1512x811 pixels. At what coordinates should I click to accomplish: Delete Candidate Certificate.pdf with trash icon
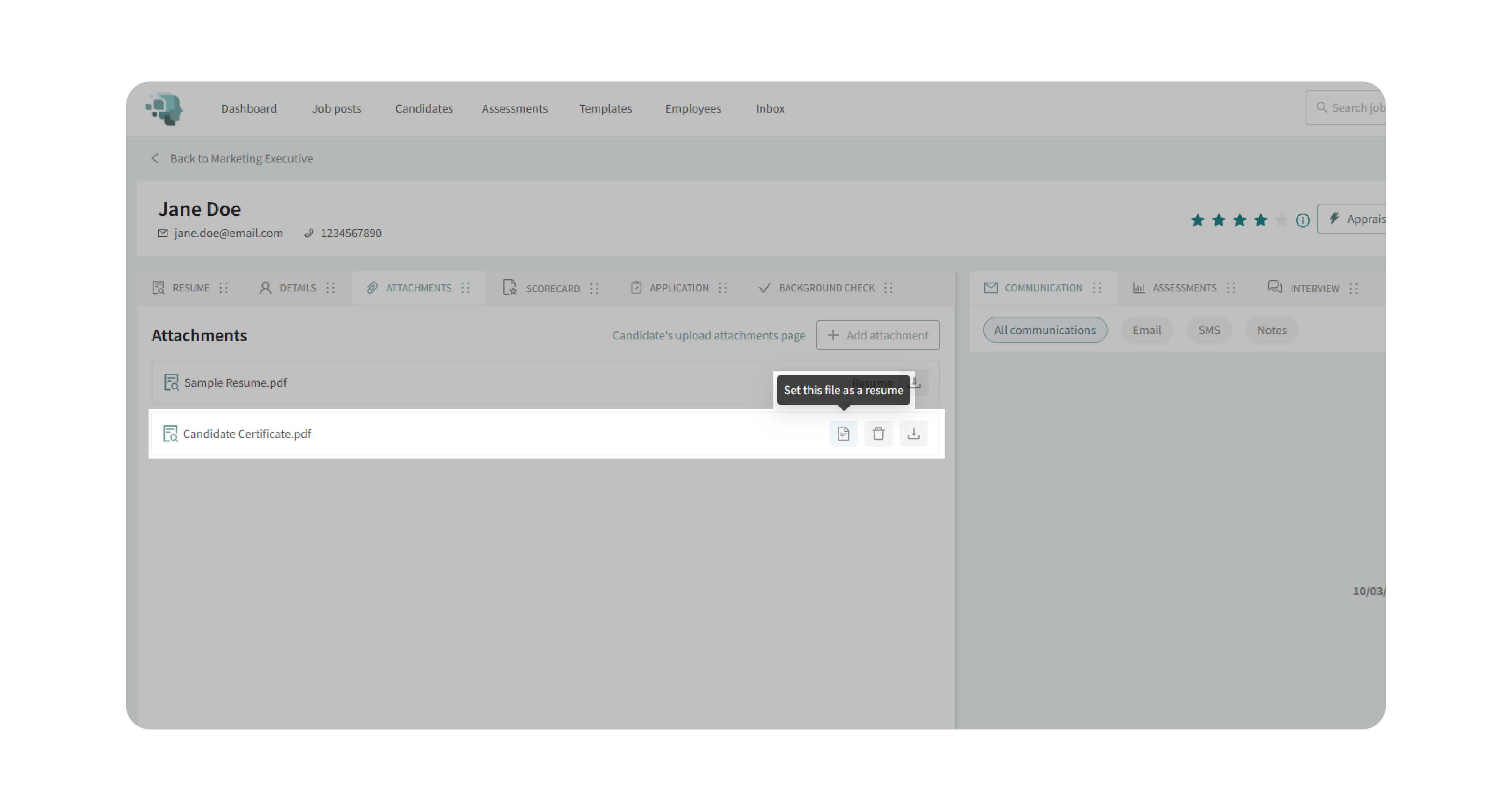tap(878, 434)
